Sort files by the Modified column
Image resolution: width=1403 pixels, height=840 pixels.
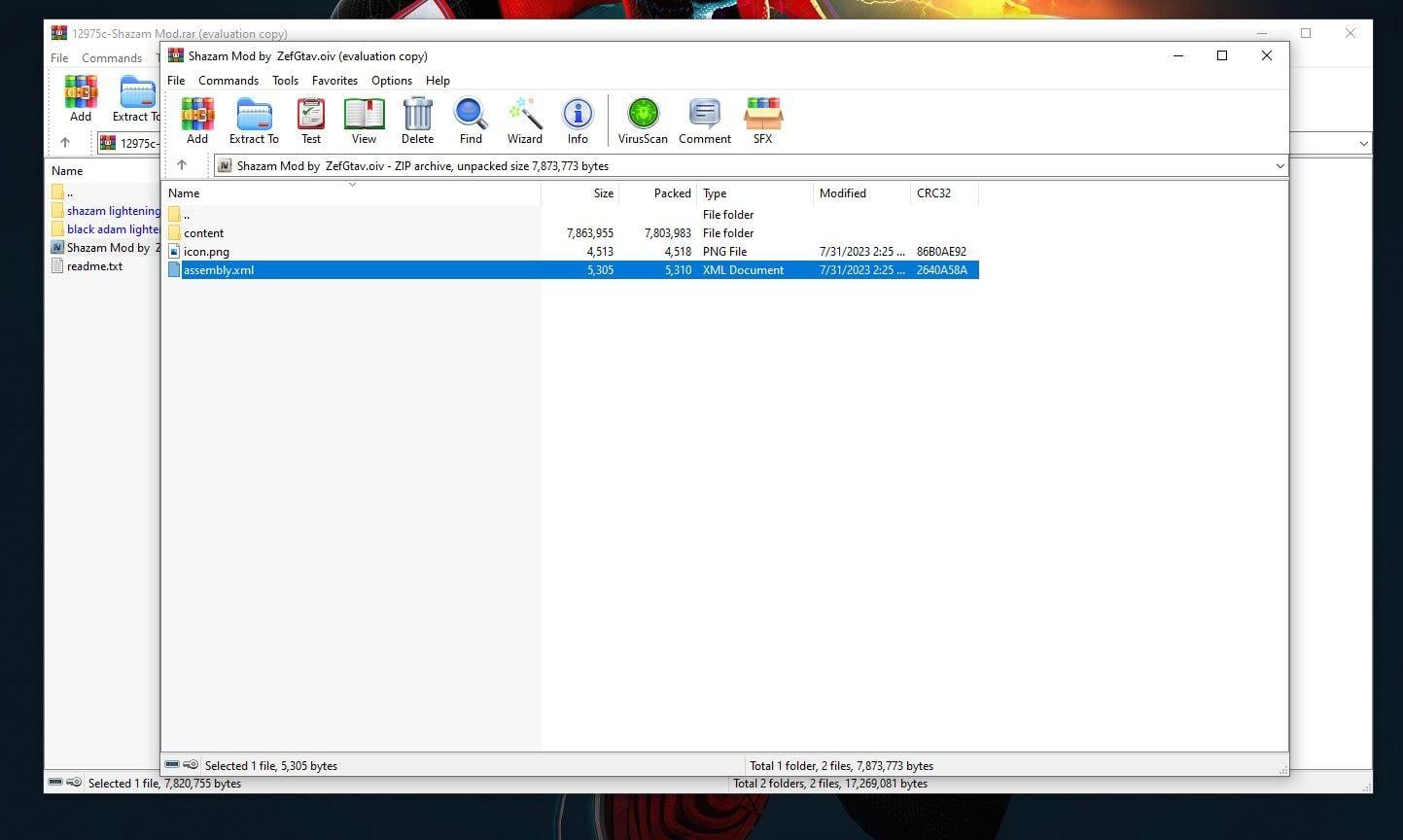(x=842, y=192)
